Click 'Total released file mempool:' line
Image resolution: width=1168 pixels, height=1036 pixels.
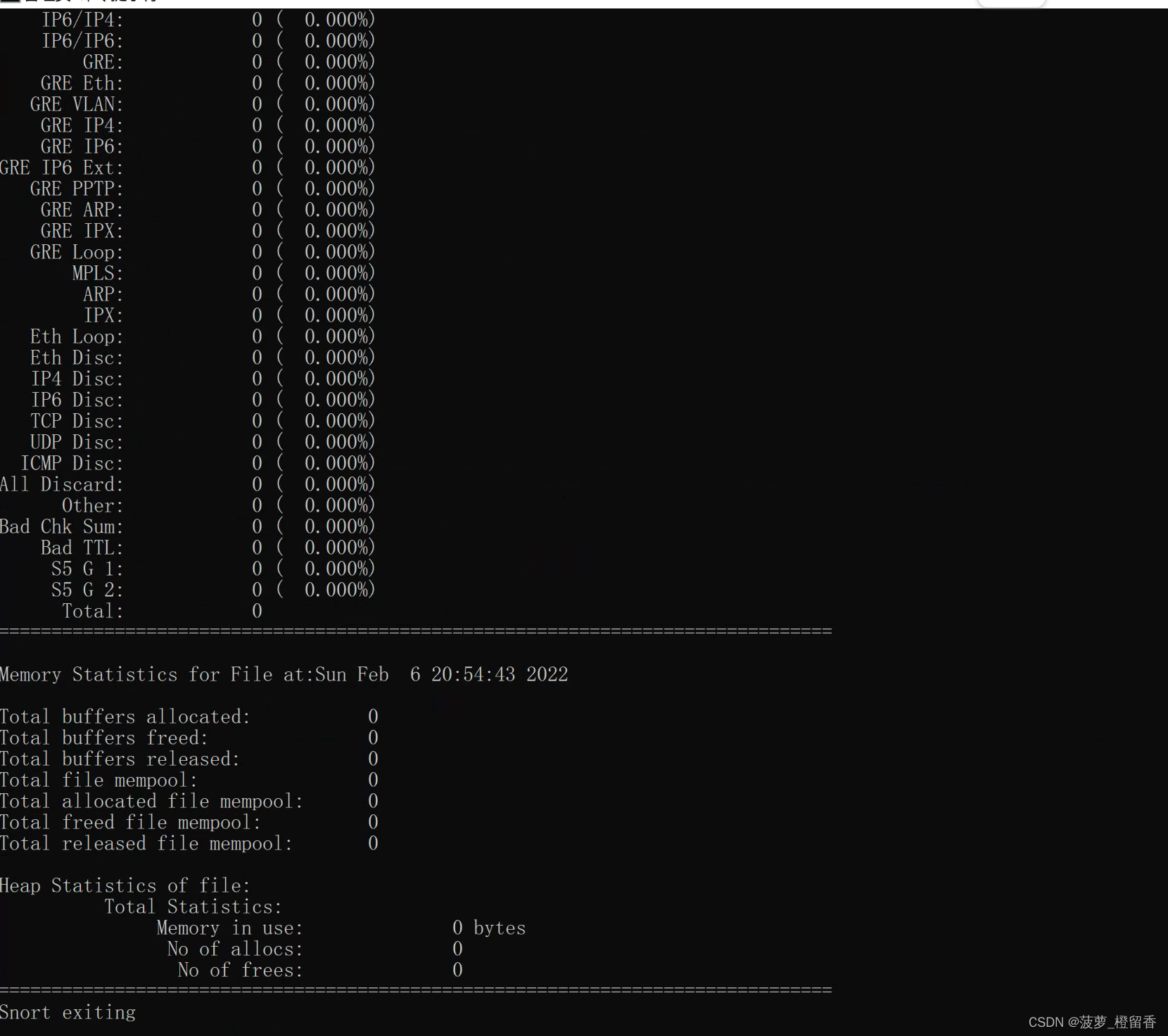tap(189, 843)
